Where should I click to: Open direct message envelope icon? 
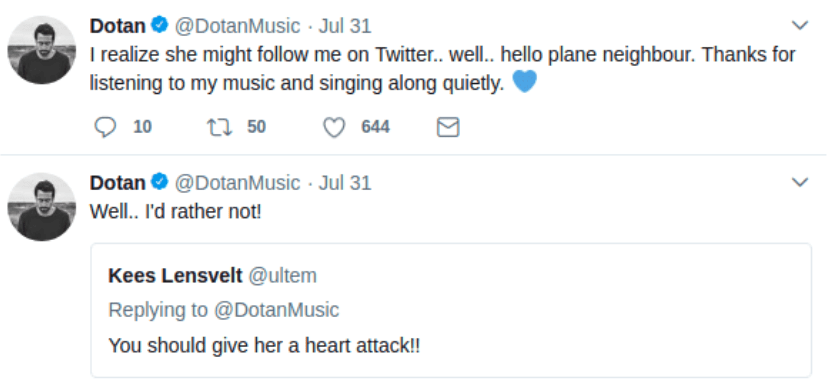pos(448,127)
